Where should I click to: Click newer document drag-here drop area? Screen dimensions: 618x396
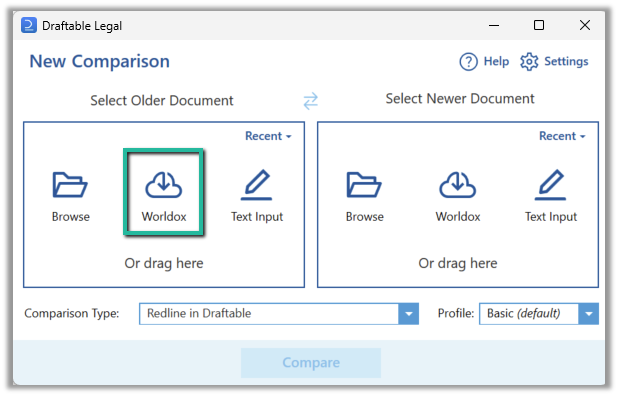(x=458, y=263)
